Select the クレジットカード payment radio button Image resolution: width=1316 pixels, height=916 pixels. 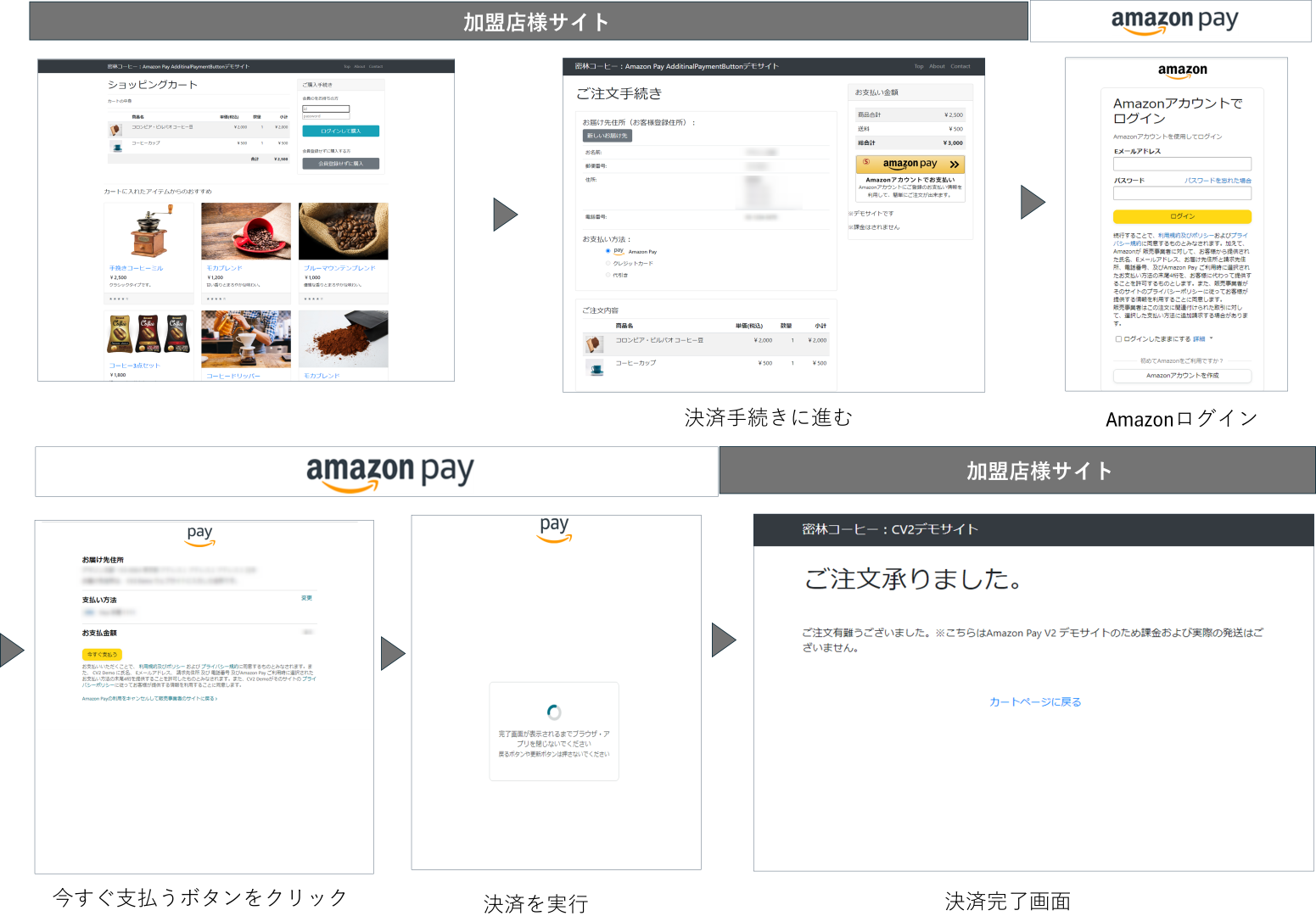[x=607, y=263]
